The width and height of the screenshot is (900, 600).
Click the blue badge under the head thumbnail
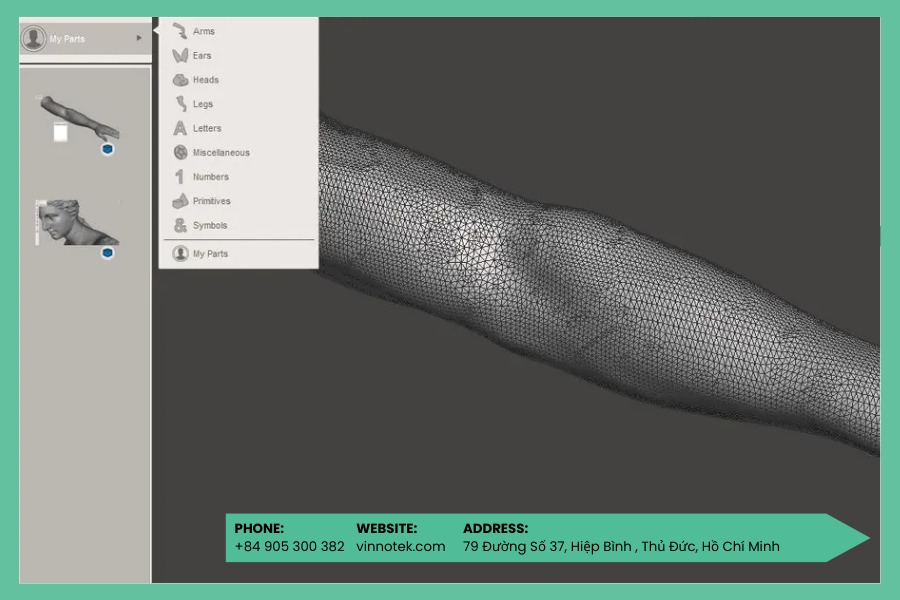point(107,253)
